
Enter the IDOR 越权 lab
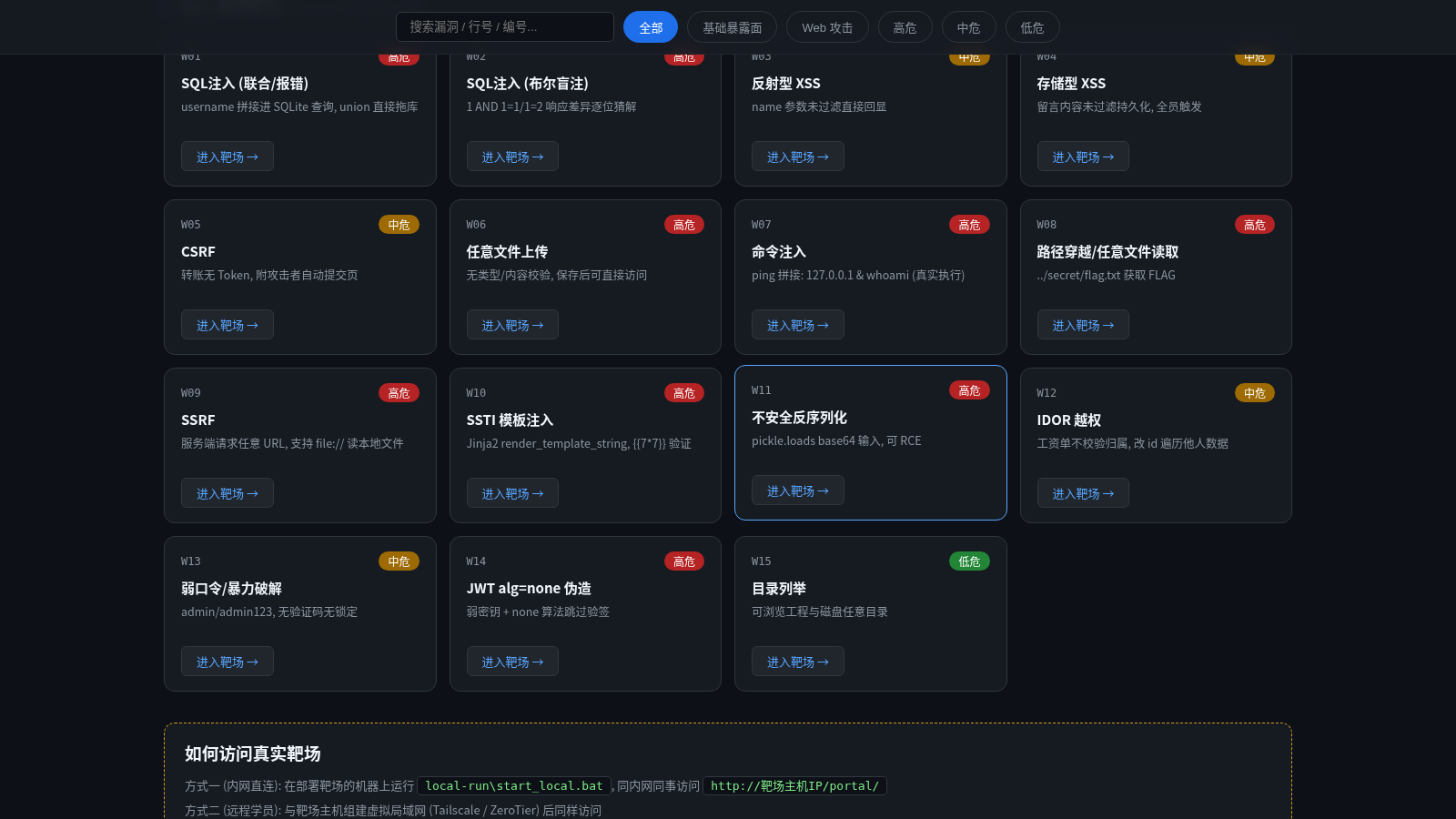[1083, 493]
